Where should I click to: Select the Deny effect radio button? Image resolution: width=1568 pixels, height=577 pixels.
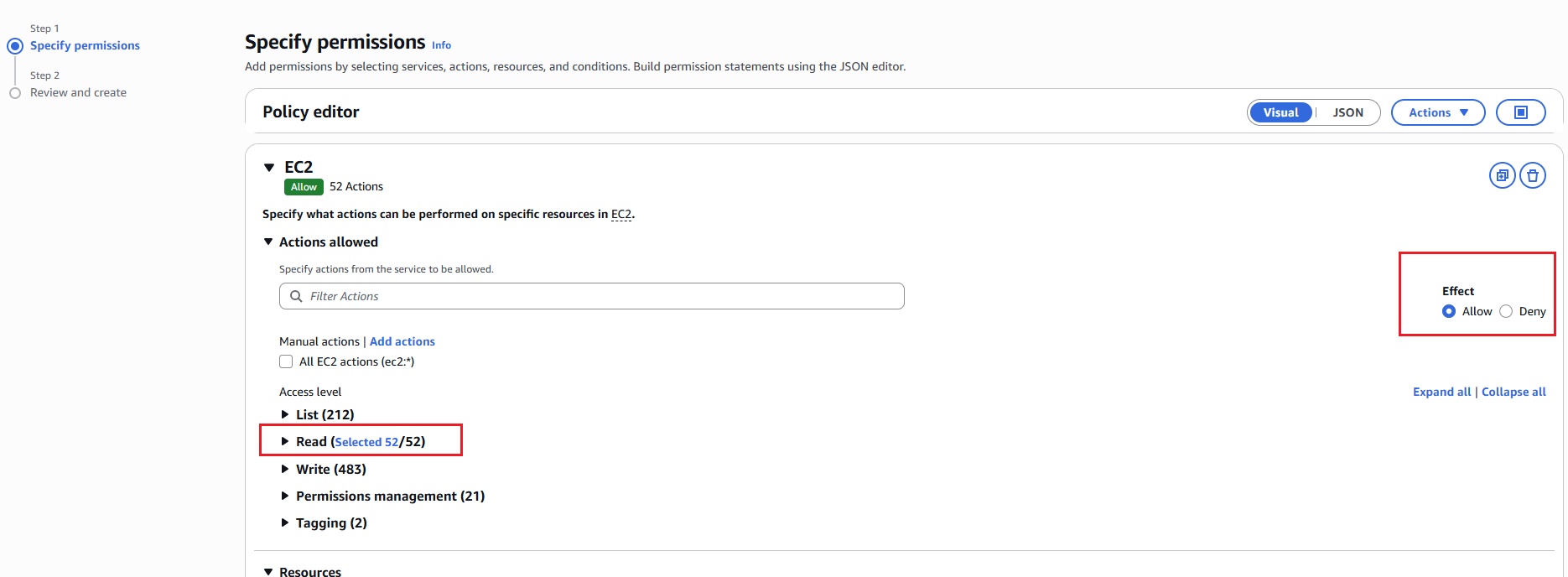(1506, 311)
